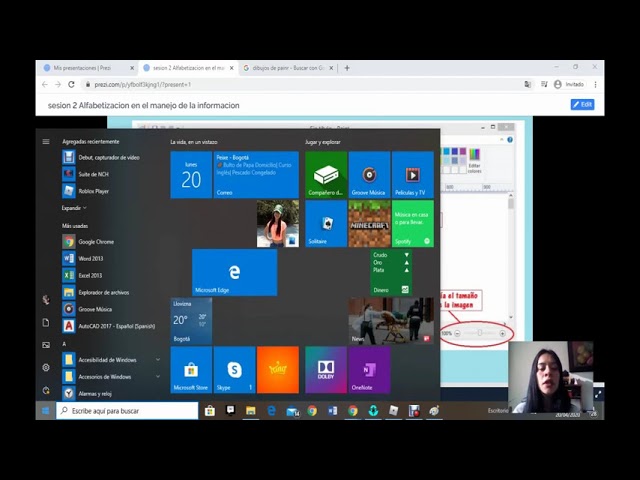The width and height of the screenshot is (640, 480).
Task: Open the News tile
Action: [391, 321]
